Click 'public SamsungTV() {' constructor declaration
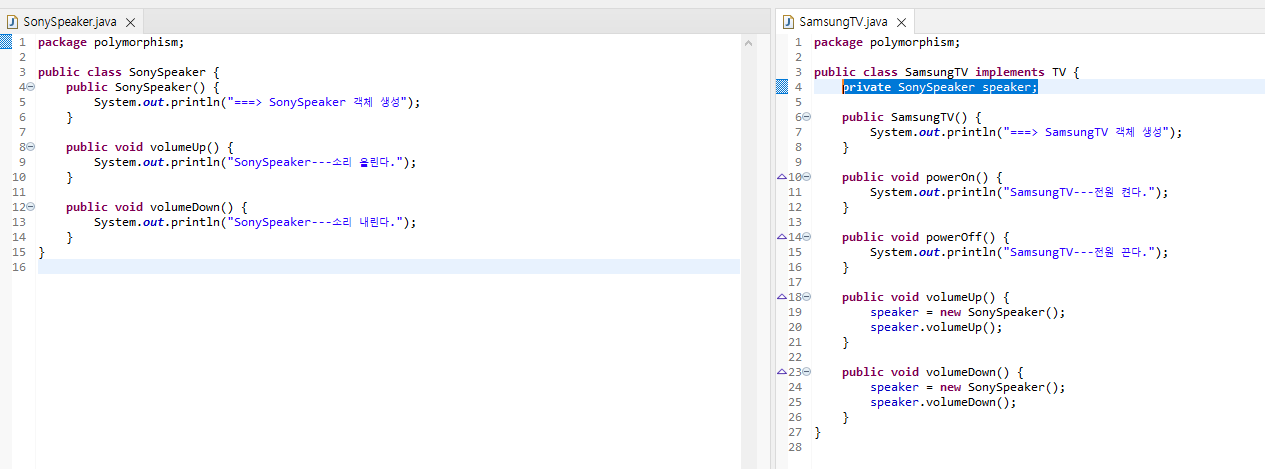1265x469 pixels. pyautogui.click(x=912, y=117)
